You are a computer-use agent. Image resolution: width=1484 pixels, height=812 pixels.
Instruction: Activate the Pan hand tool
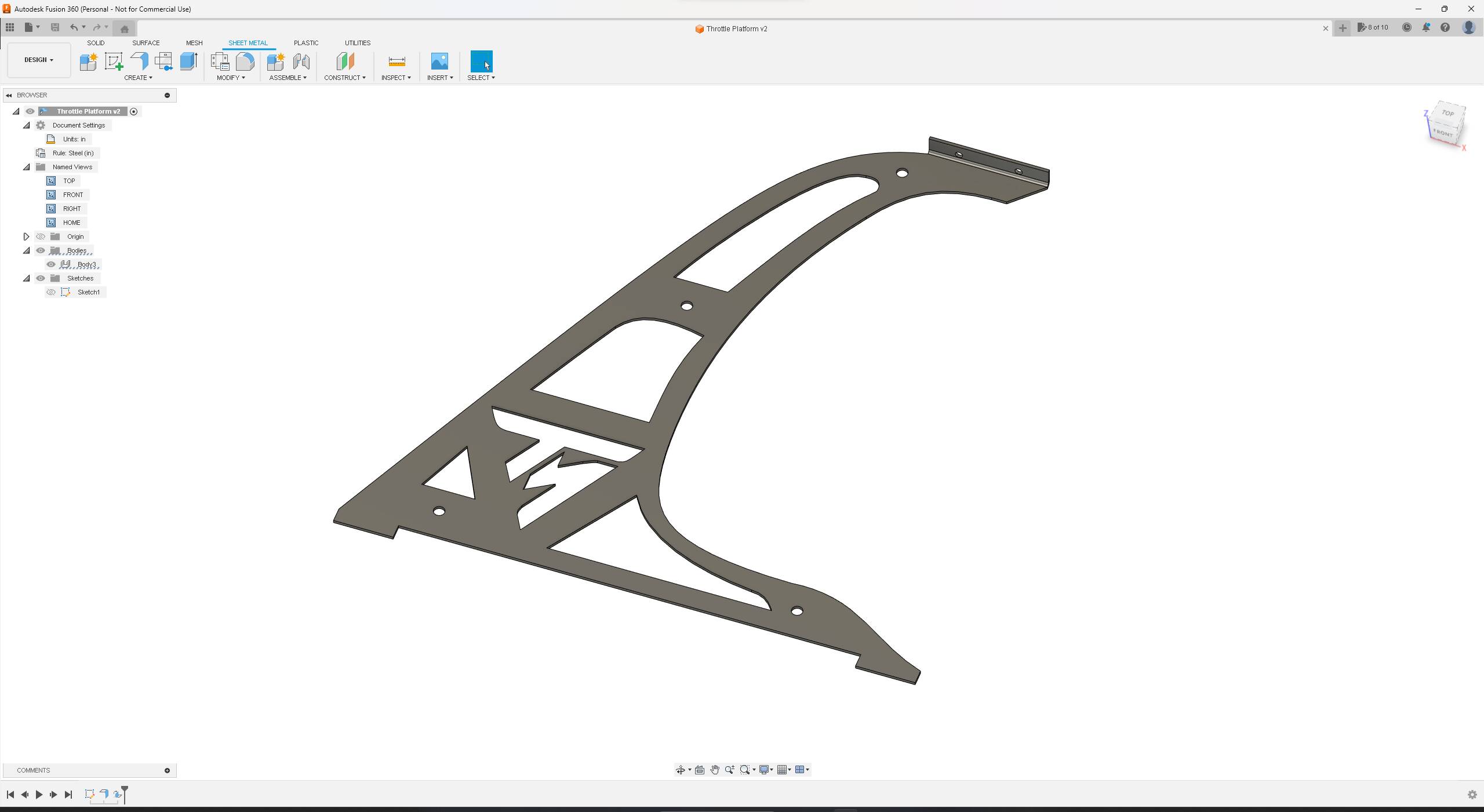click(x=714, y=770)
